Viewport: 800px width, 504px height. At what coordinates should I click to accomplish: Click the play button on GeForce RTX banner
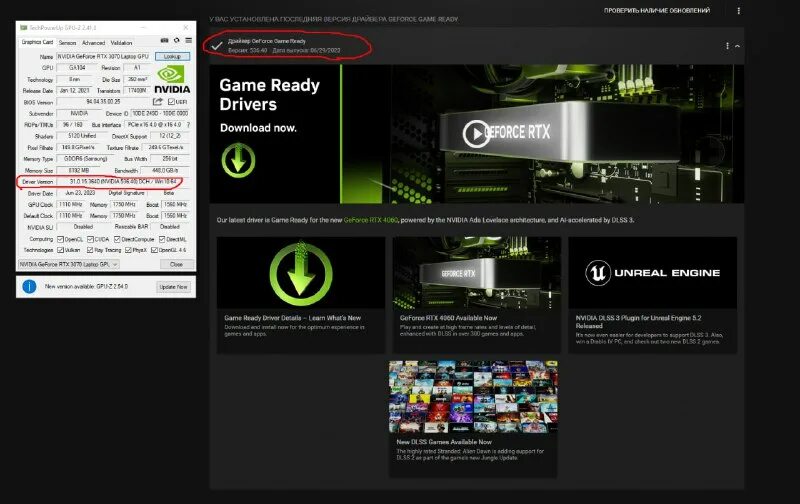tap(476, 134)
